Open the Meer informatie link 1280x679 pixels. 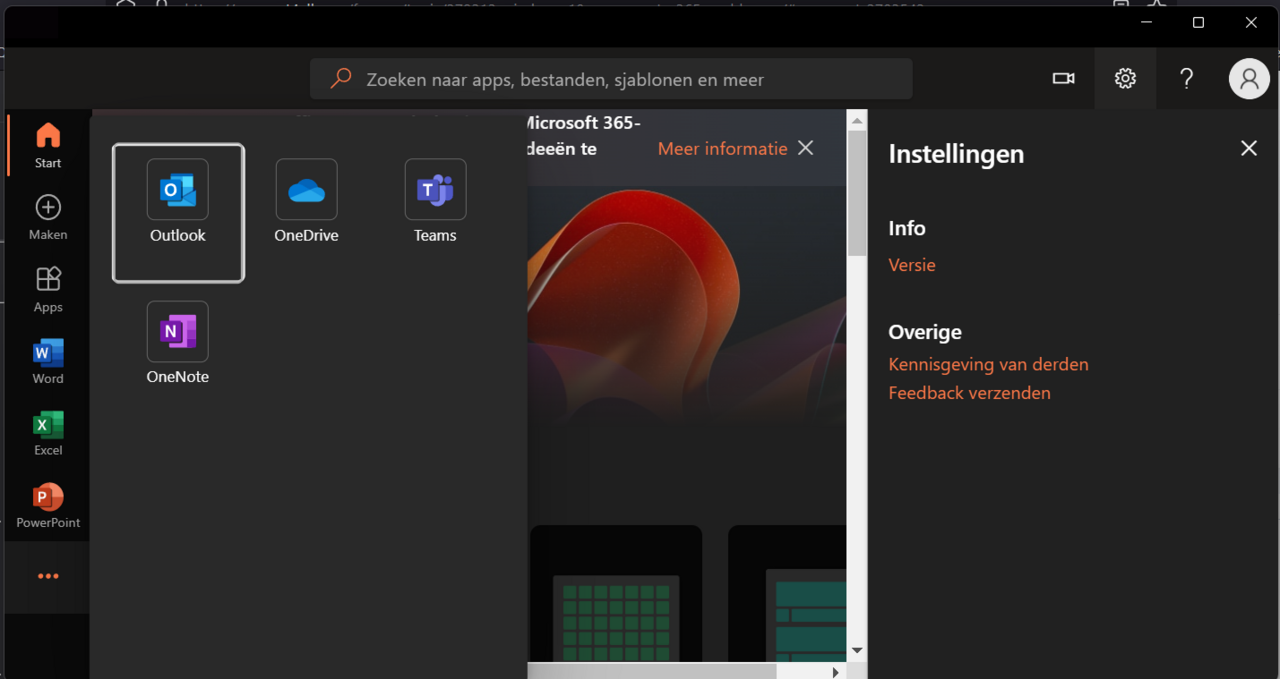pos(722,148)
